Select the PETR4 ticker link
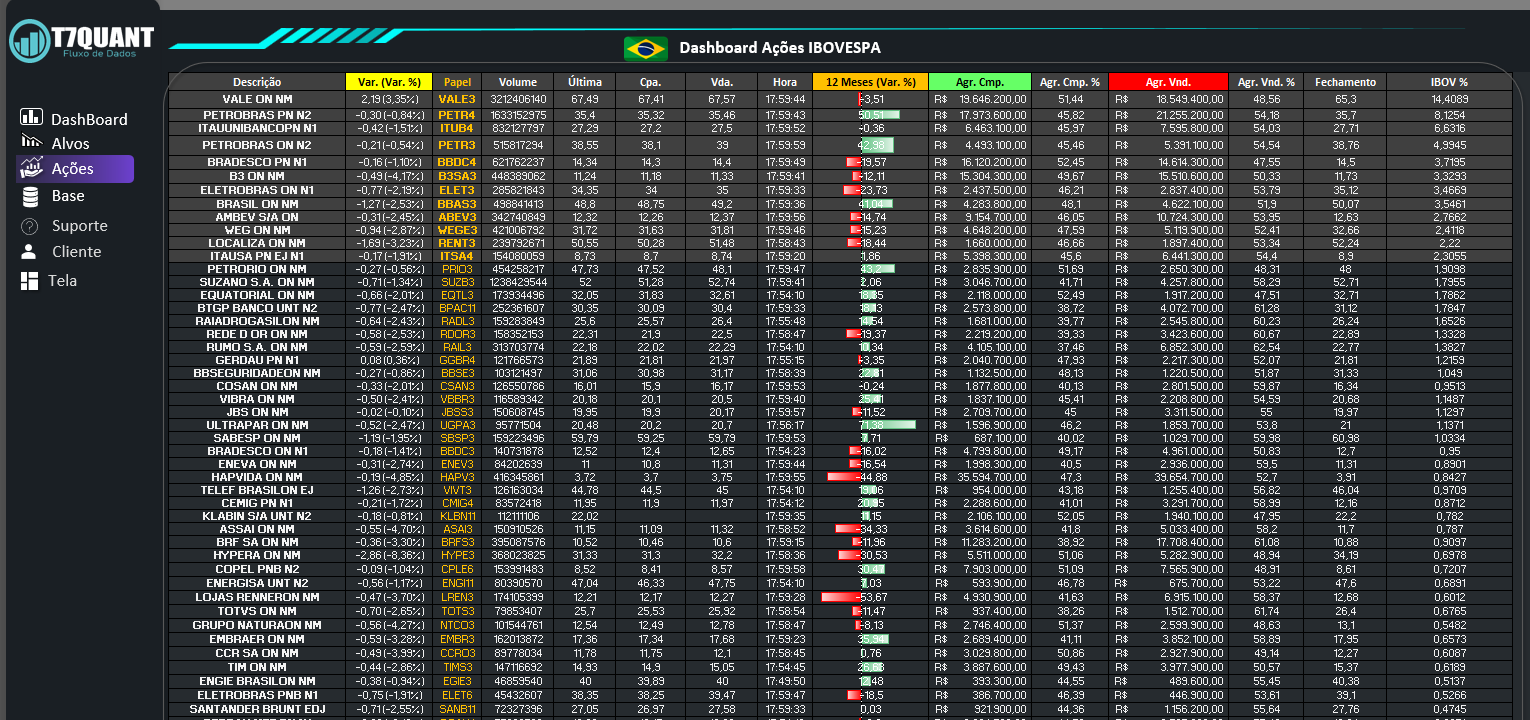 tap(457, 115)
